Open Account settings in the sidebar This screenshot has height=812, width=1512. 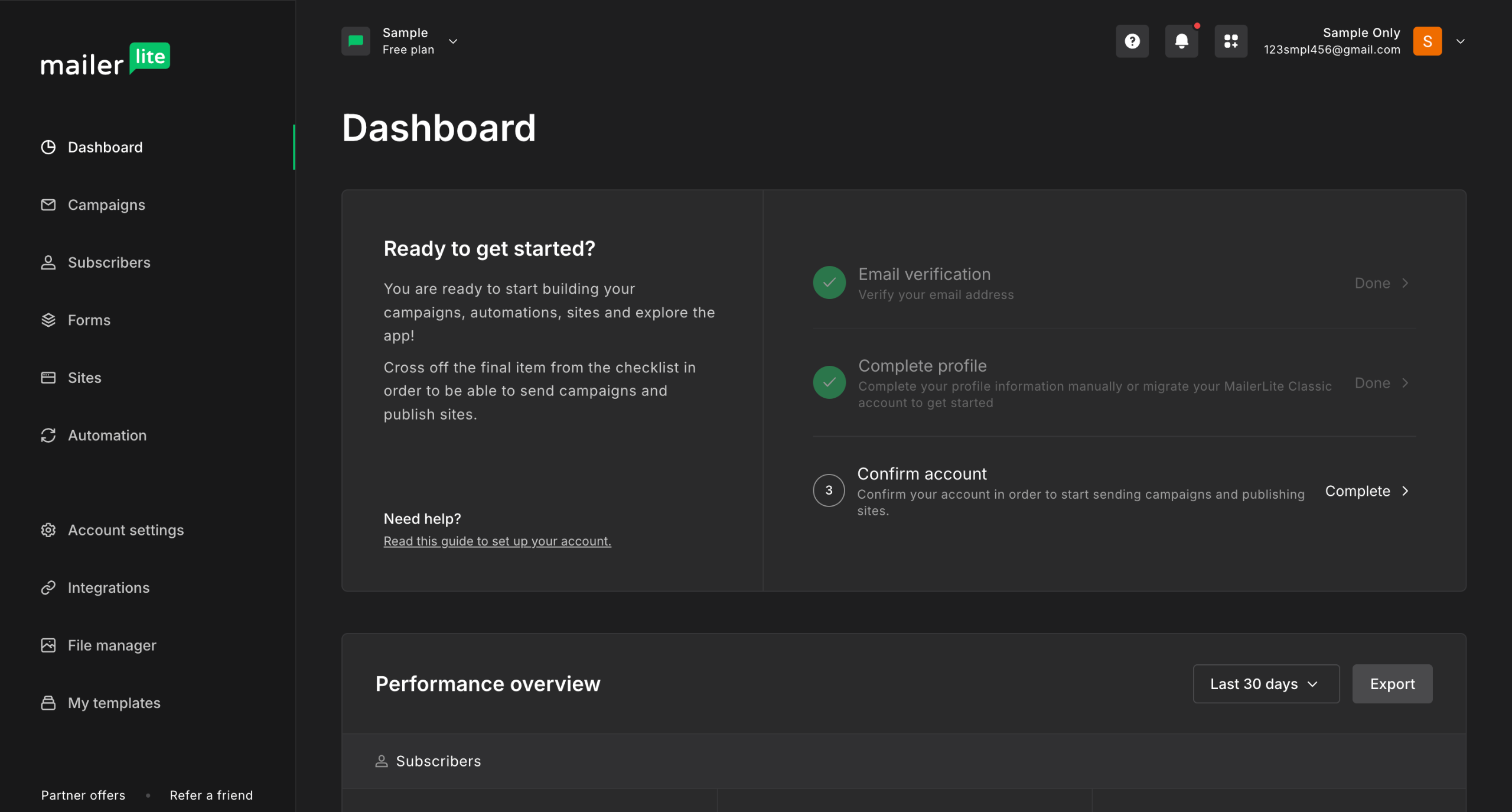pyautogui.click(x=125, y=530)
